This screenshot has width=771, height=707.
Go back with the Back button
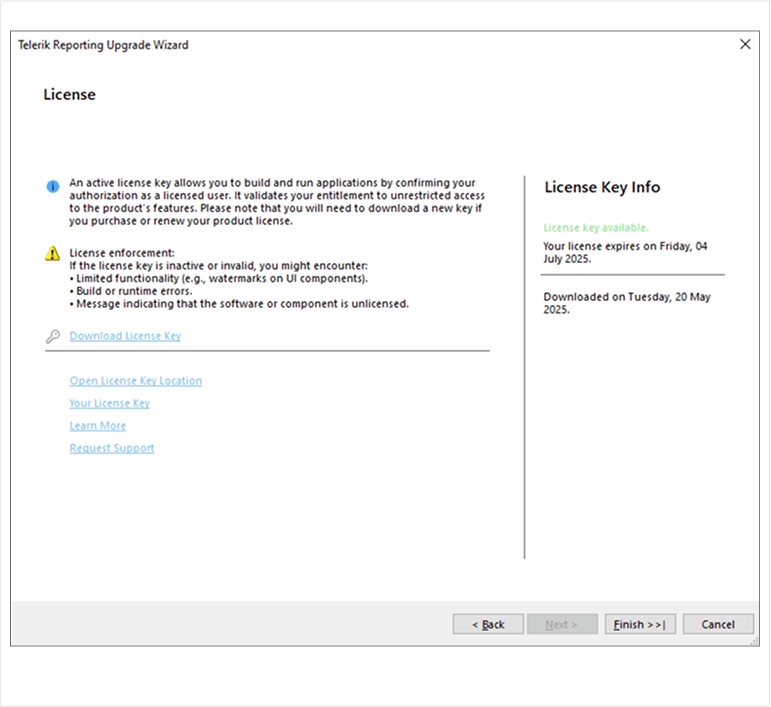click(x=487, y=624)
